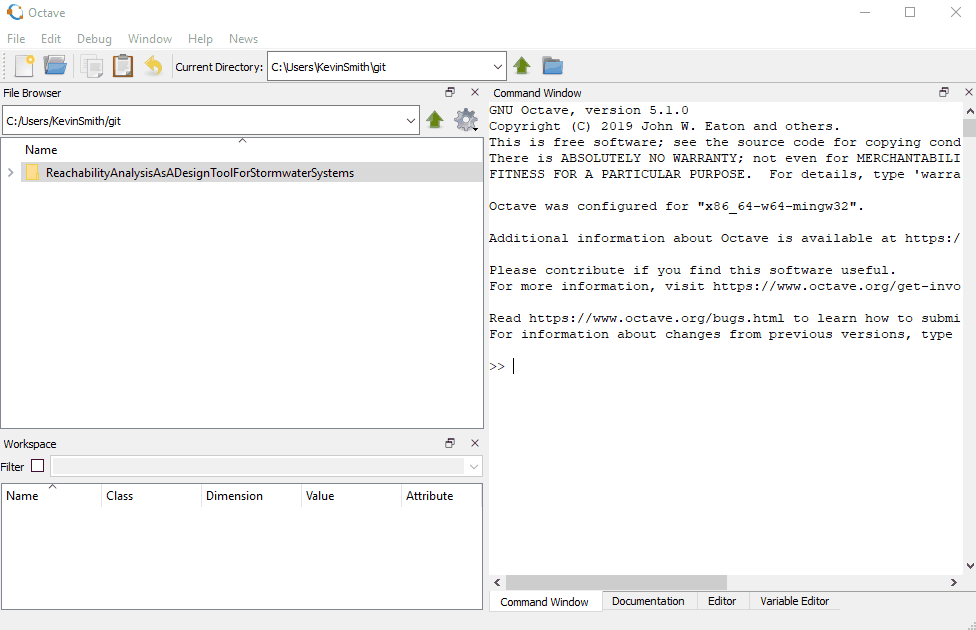976x630 pixels.
Task: Browse directories folder icon in toolbar
Action: click(x=552, y=65)
